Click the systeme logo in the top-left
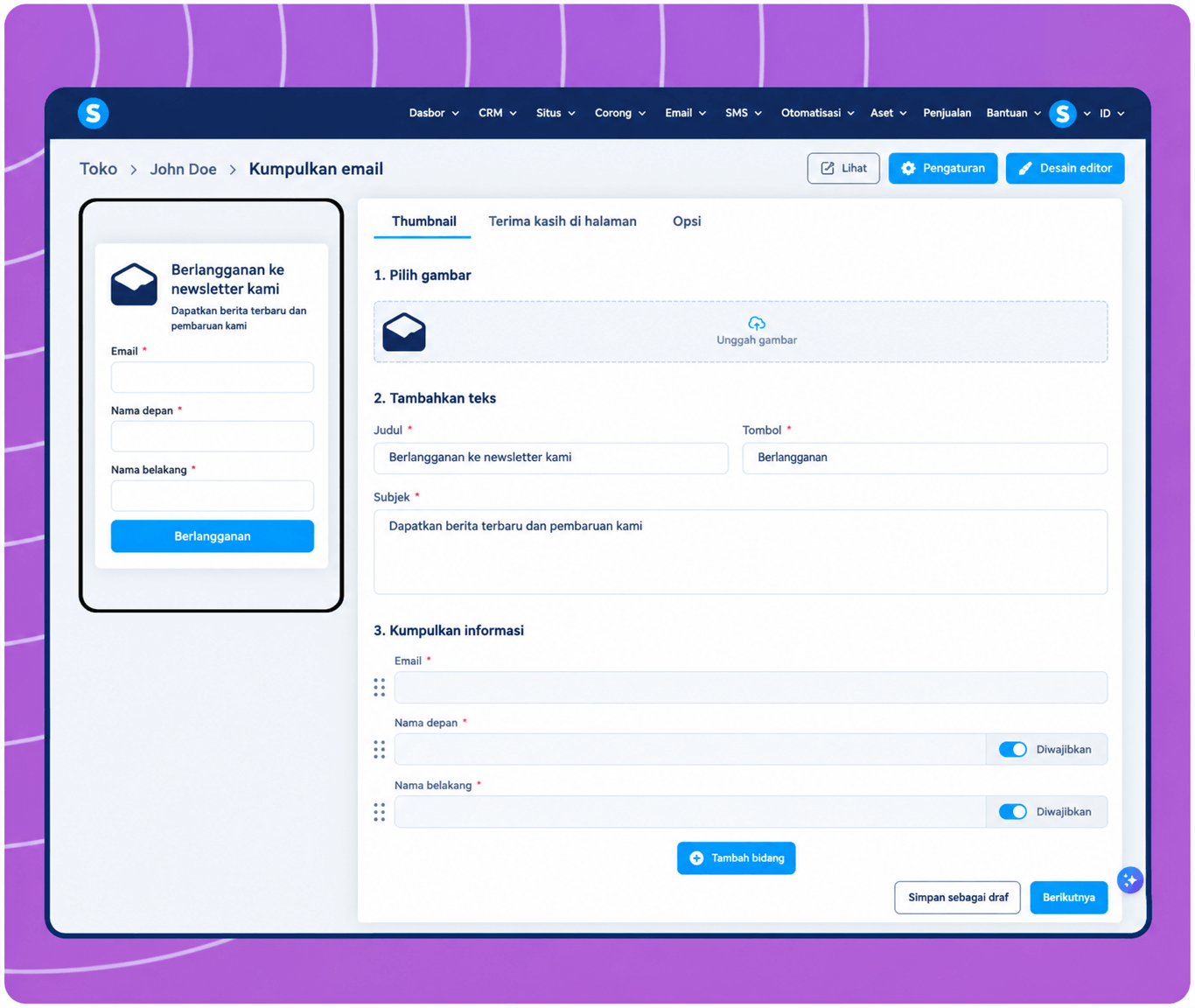Image resolution: width=1195 pixels, height=1008 pixels. click(93, 113)
